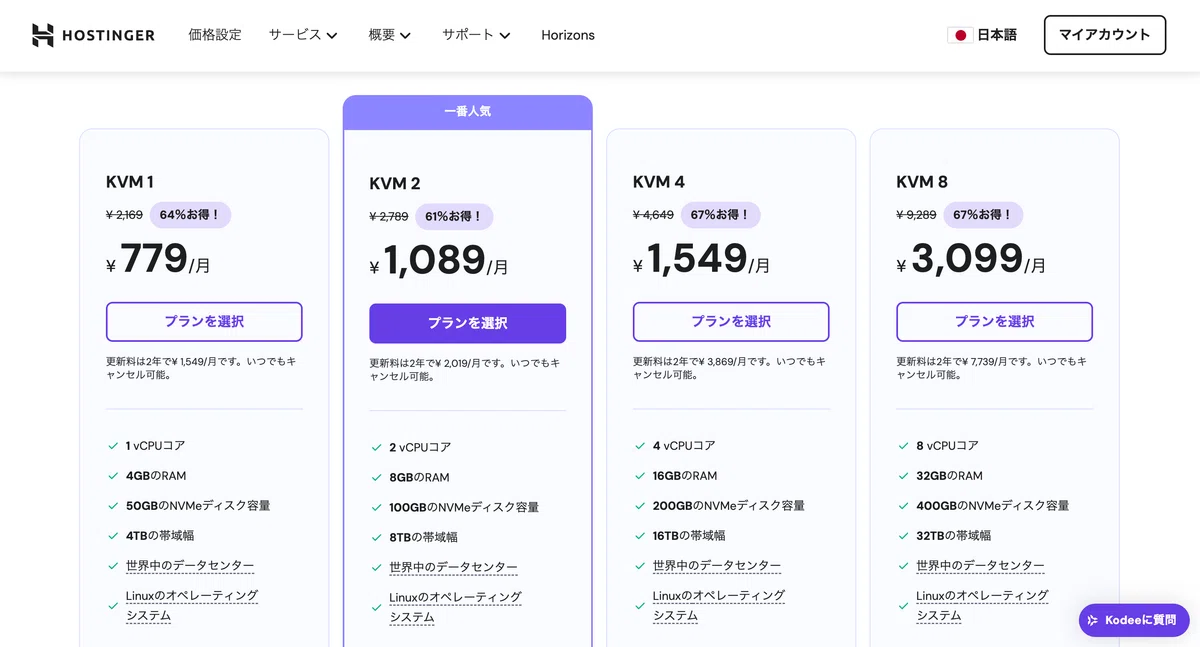Open the Horizons link
Image resolution: width=1200 pixels, height=647 pixels.
tap(568, 35)
